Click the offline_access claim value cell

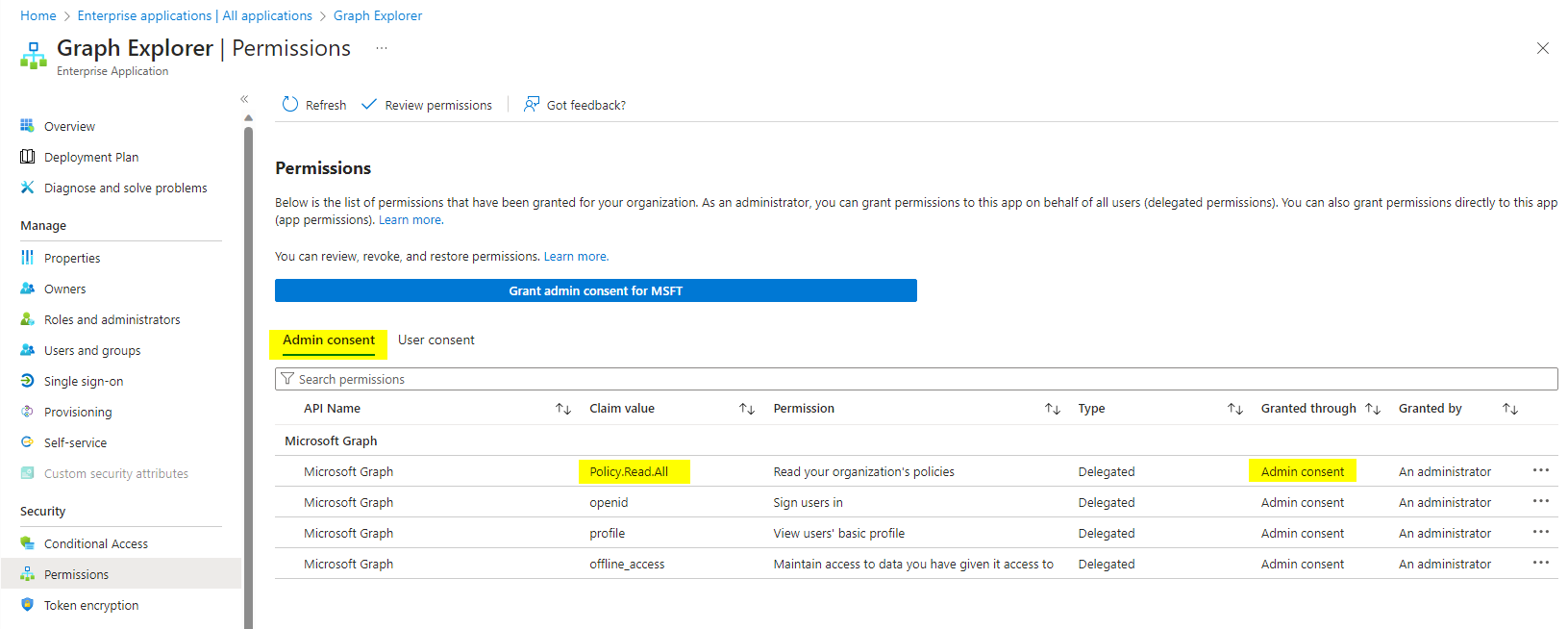[627, 564]
